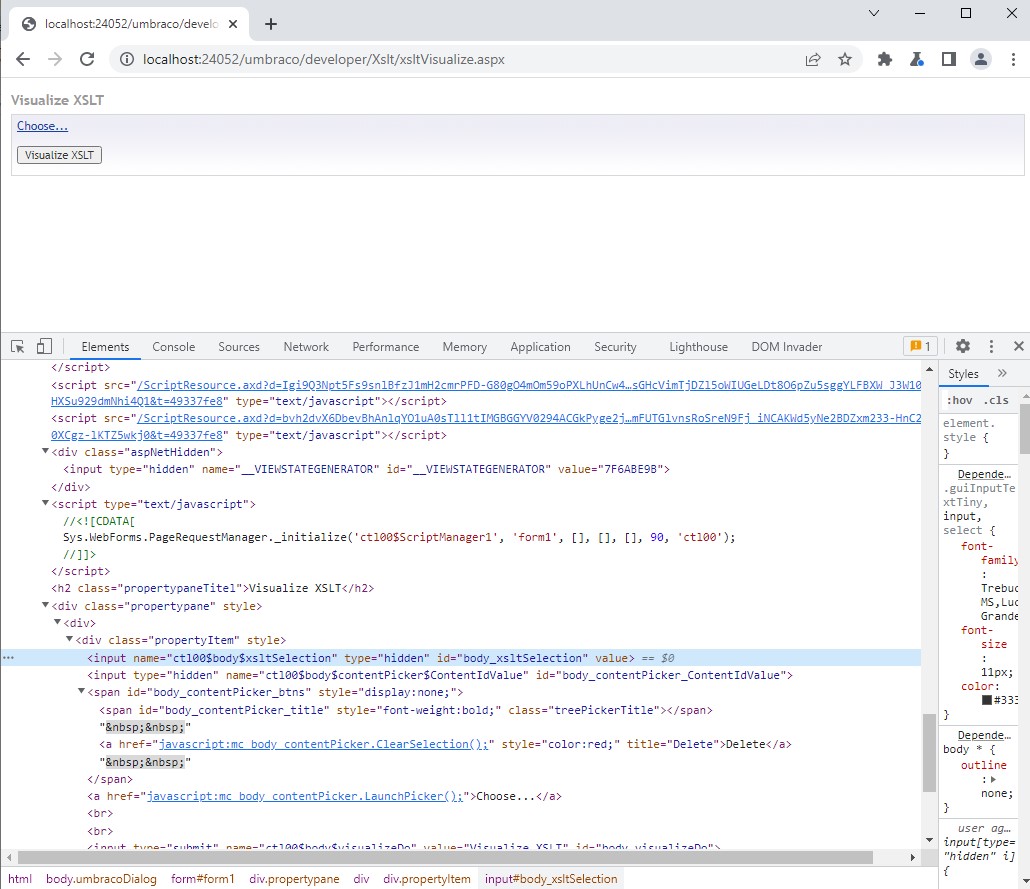Activate the inspect element picker
The height and width of the screenshot is (889, 1030).
click(18, 346)
